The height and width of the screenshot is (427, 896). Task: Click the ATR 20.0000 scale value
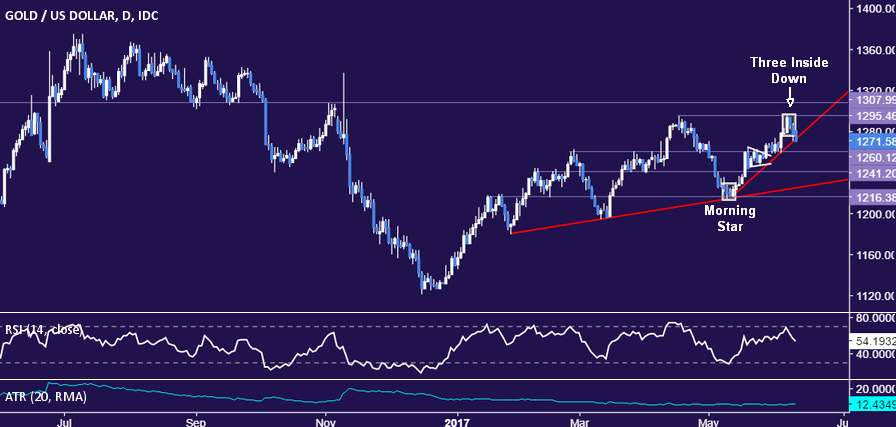[874, 389]
